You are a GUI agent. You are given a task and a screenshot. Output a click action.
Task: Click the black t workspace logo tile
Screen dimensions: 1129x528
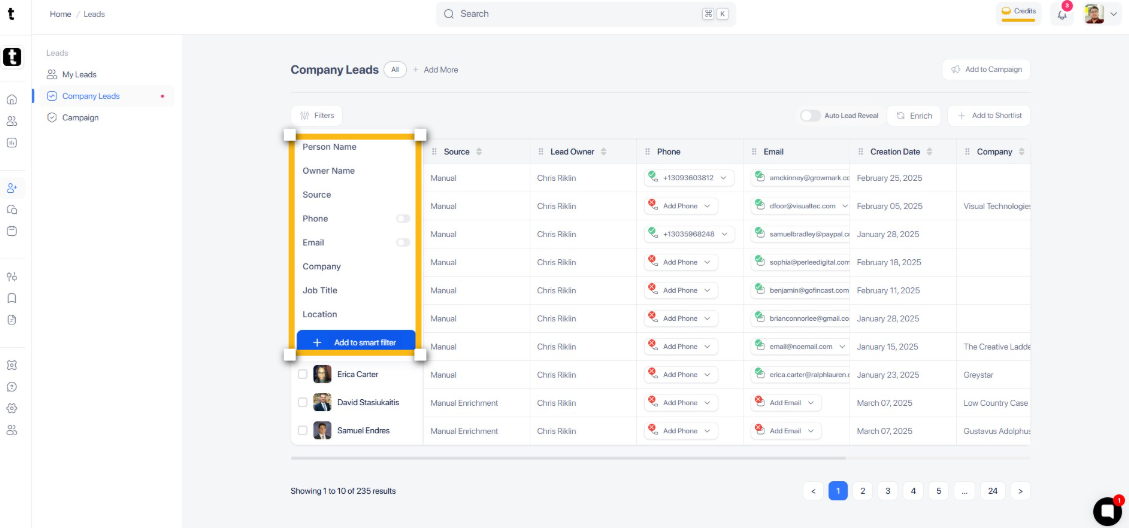pyautogui.click(x=12, y=57)
